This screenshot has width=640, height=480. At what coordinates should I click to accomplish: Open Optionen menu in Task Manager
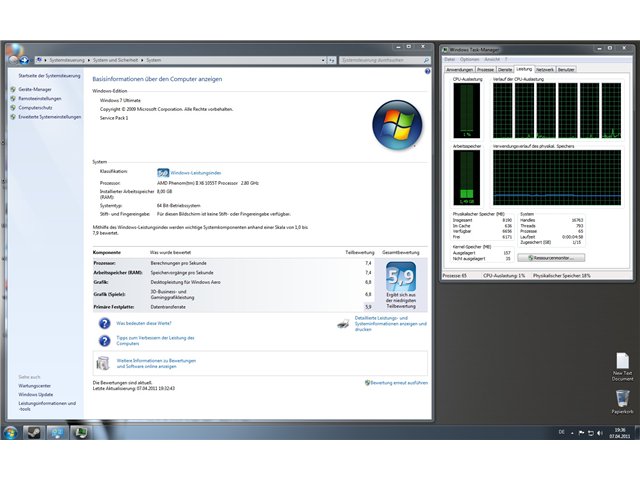pos(469,59)
